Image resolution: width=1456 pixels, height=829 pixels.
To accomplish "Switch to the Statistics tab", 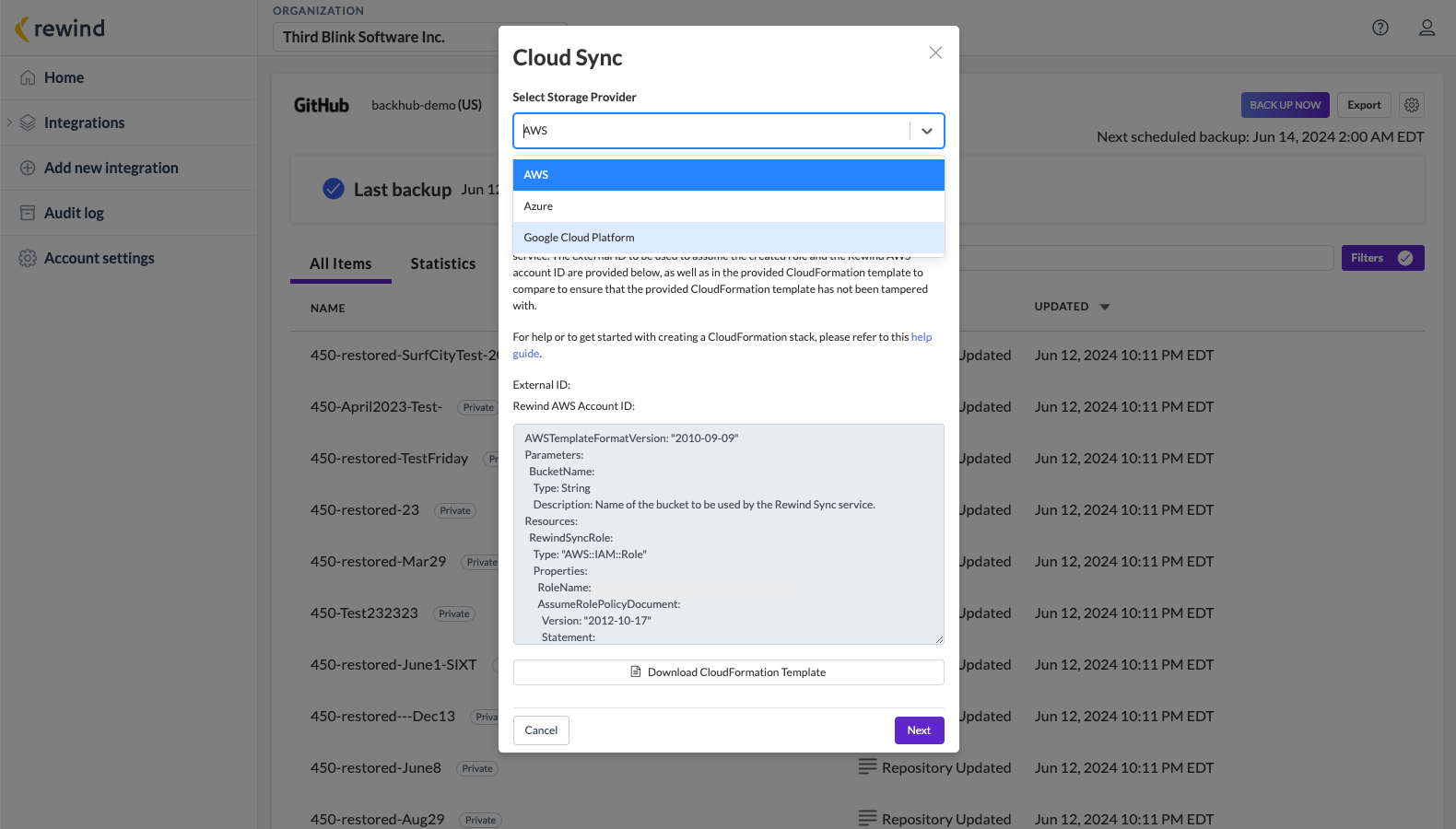I will pyautogui.click(x=443, y=263).
